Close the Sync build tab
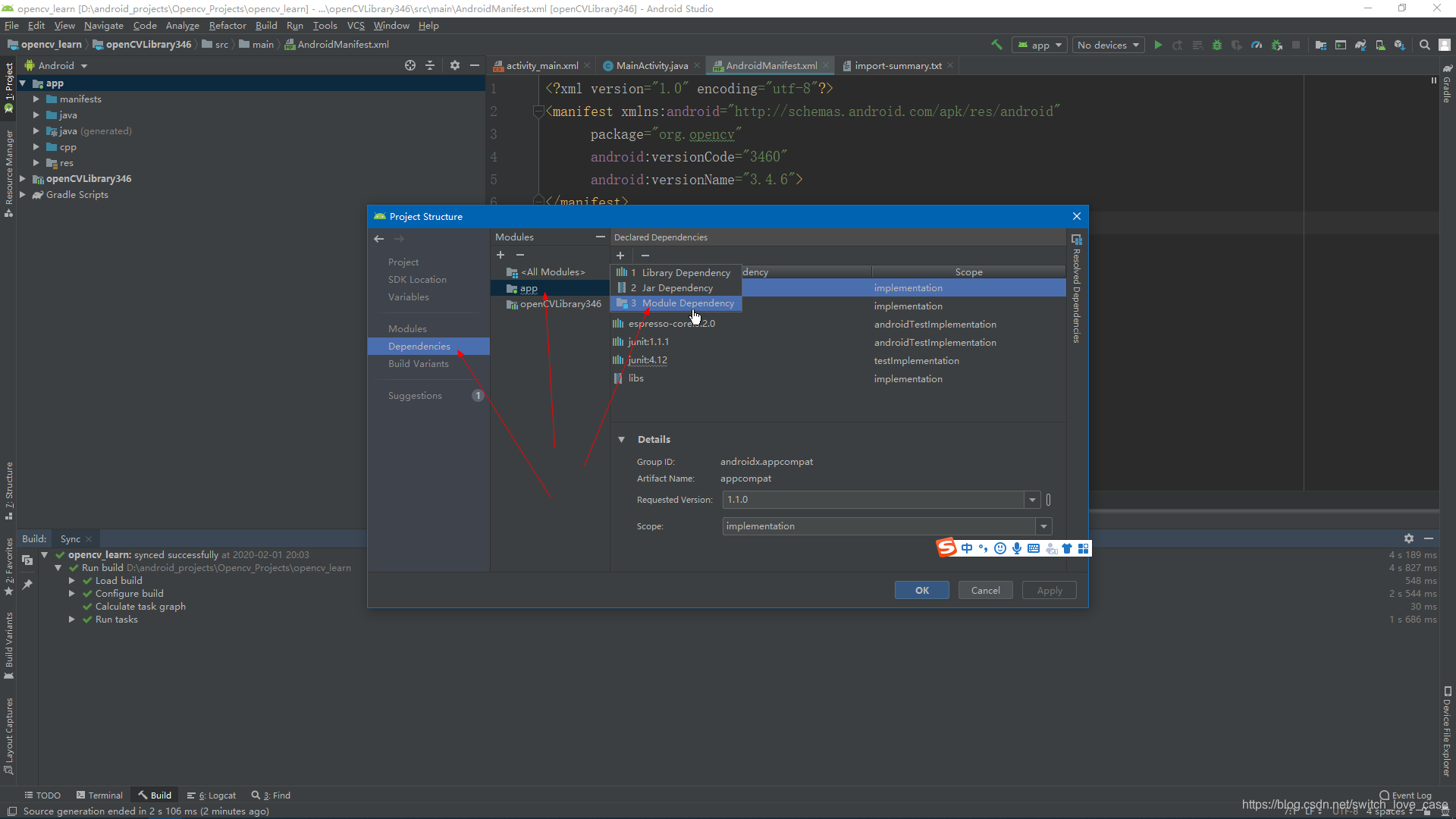1456x819 pixels. click(89, 539)
